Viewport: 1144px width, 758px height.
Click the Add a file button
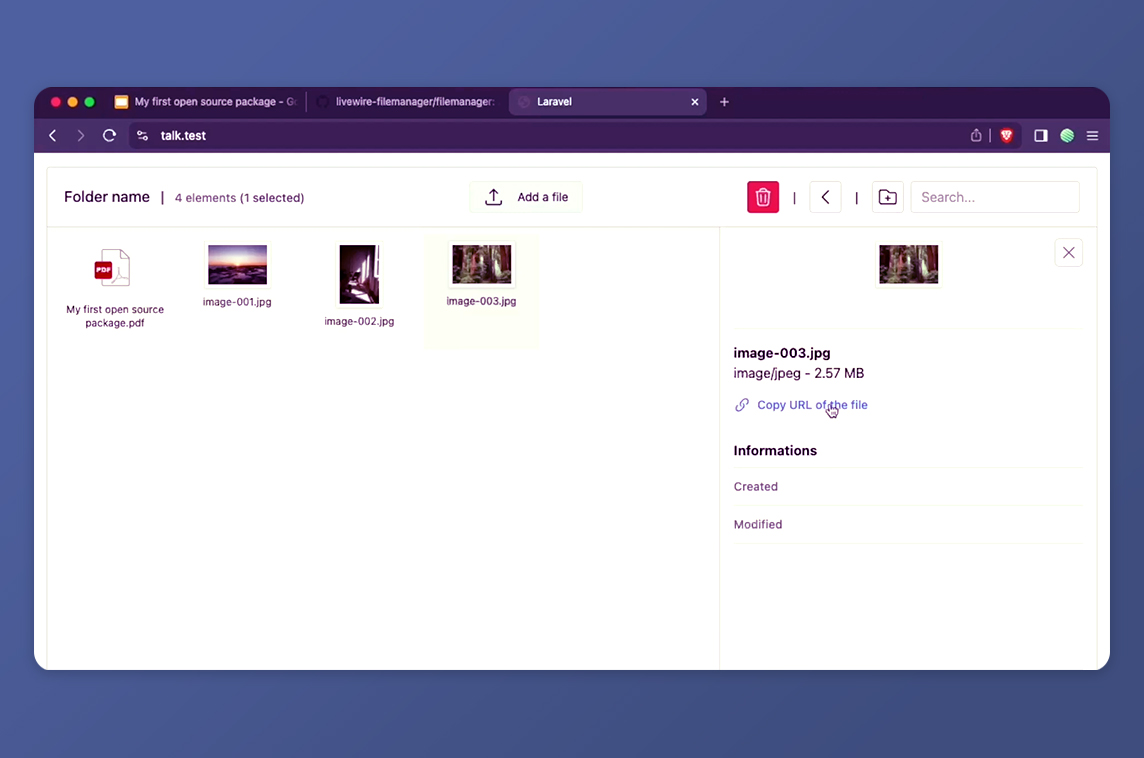[525, 197]
